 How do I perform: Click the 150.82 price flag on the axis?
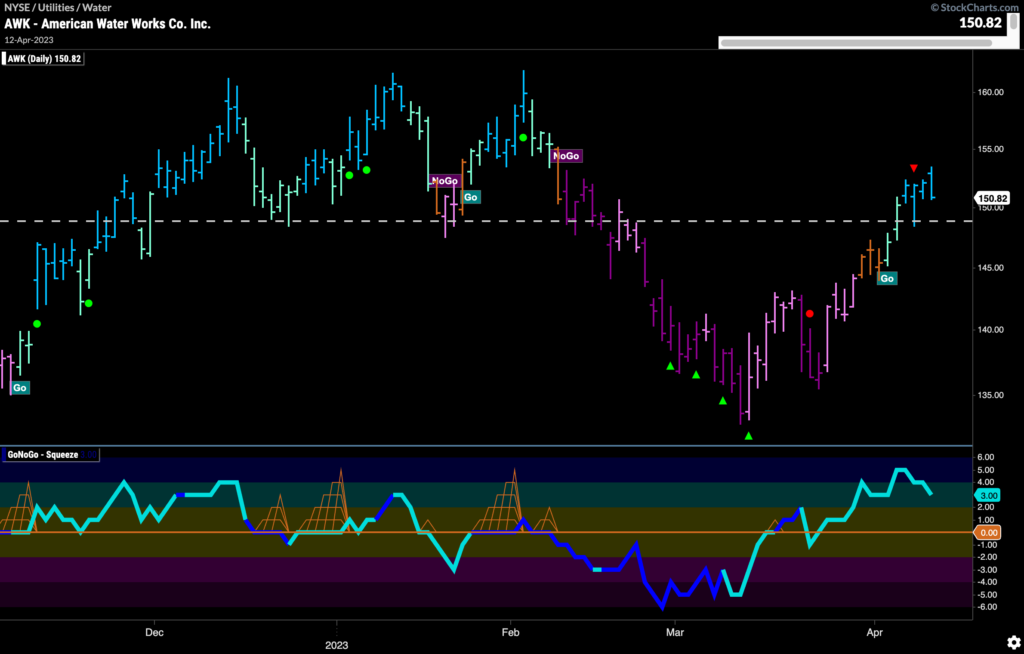[994, 197]
